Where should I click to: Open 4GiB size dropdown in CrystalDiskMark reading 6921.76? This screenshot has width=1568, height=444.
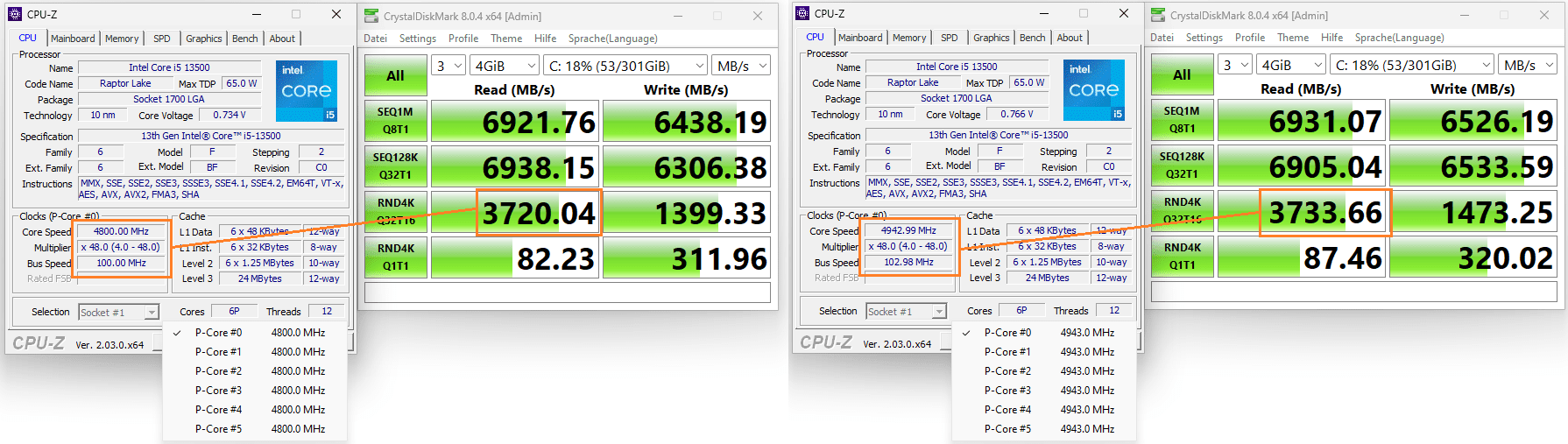505,66
